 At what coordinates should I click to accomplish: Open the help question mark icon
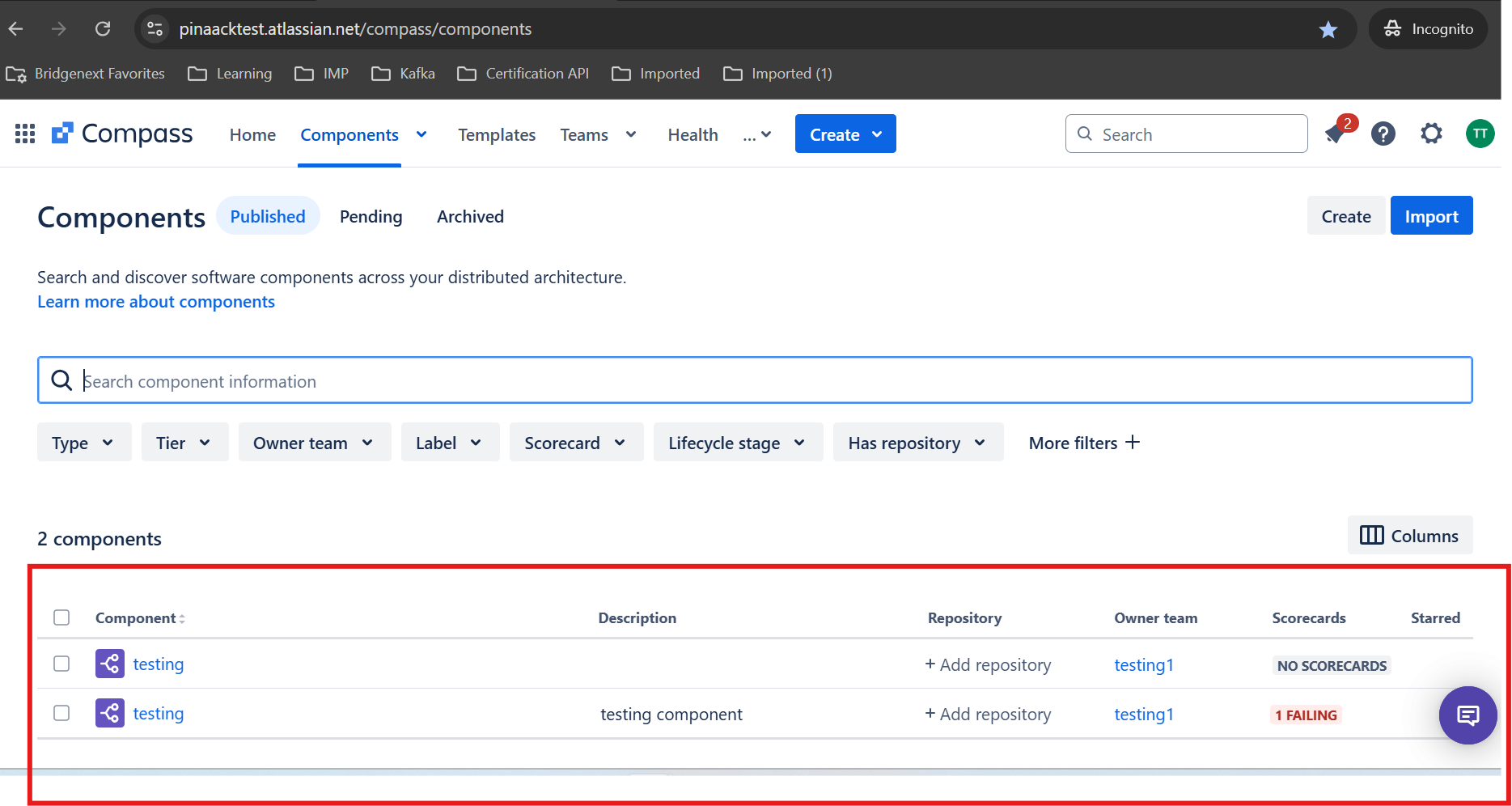1383,134
